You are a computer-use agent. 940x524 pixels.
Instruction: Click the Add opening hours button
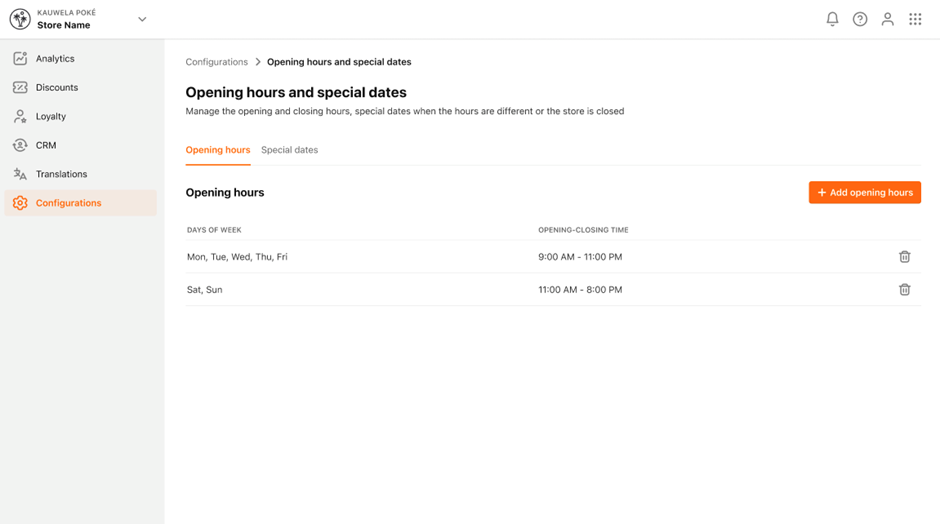click(x=864, y=192)
